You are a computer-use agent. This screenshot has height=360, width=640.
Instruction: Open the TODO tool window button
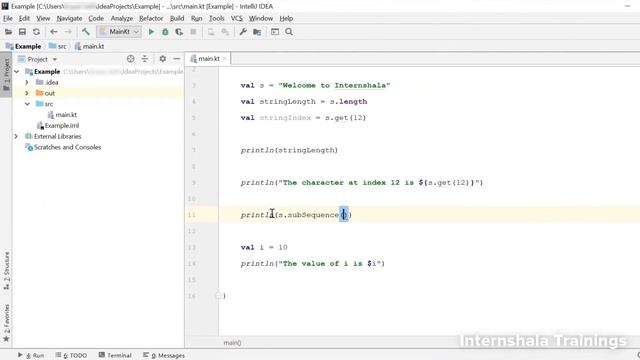[x=71, y=356]
